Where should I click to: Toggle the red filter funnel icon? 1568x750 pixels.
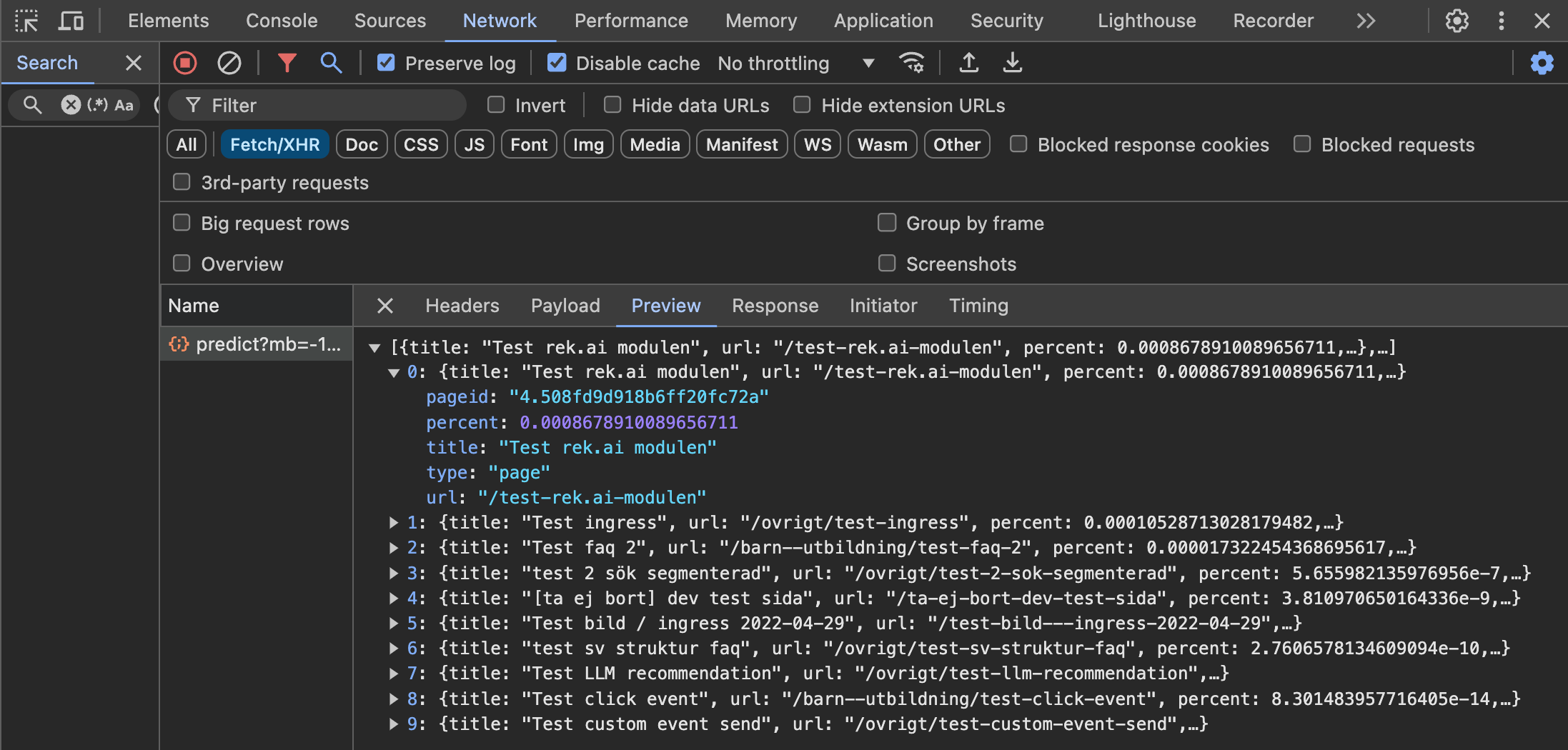click(x=287, y=63)
